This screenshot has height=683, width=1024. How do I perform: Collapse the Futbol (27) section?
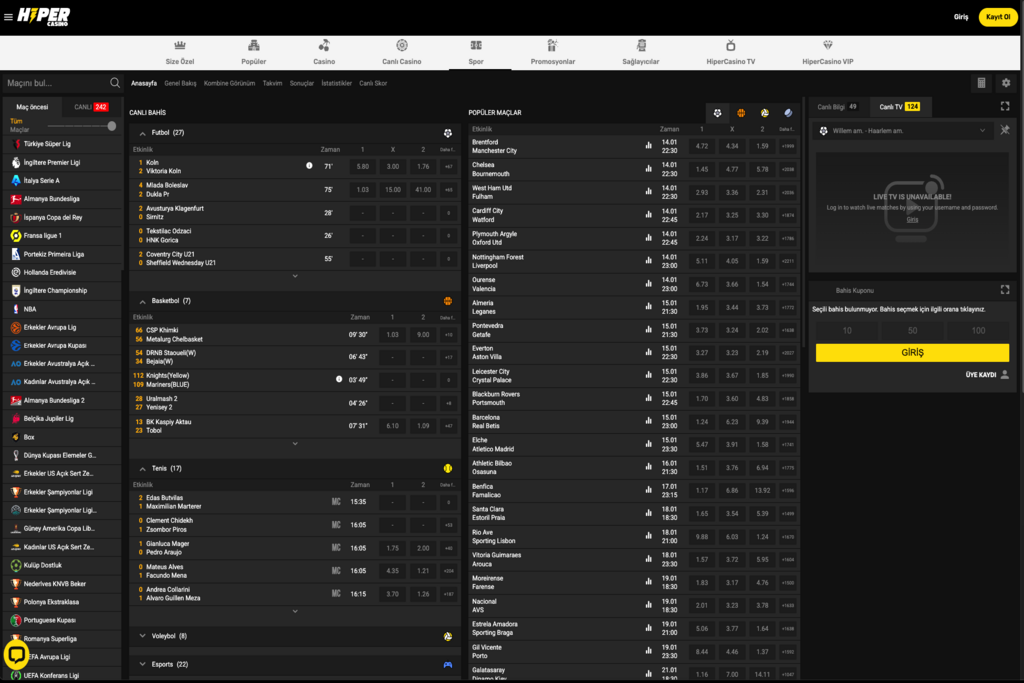coord(142,133)
